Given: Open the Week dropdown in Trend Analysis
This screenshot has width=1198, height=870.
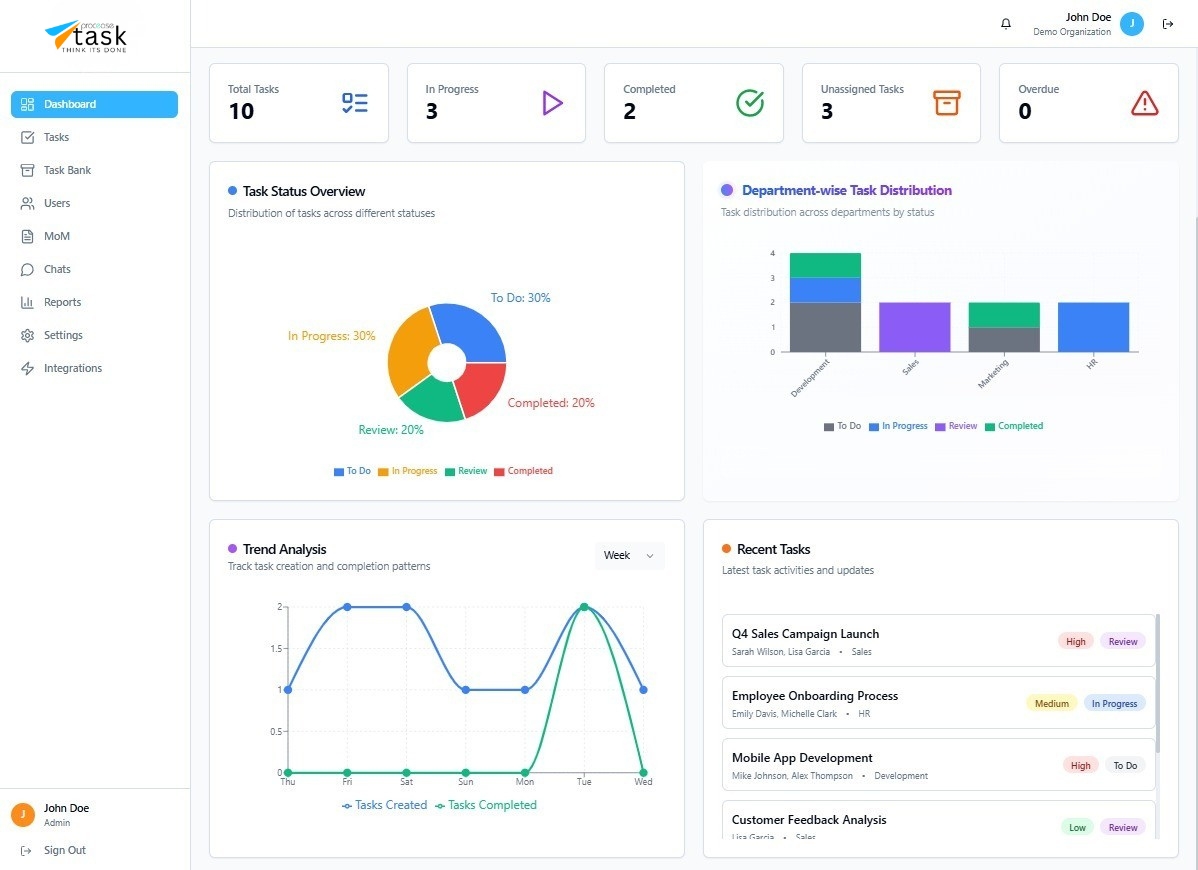Looking at the screenshot, I should click(x=629, y=555).
